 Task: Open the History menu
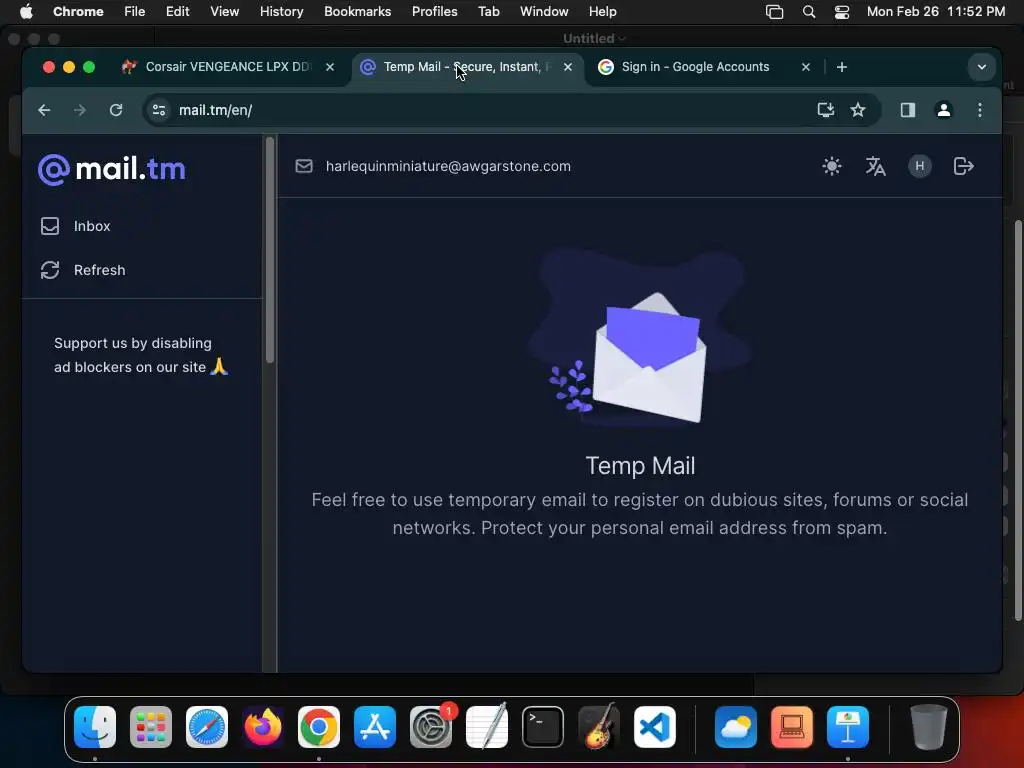281,12
